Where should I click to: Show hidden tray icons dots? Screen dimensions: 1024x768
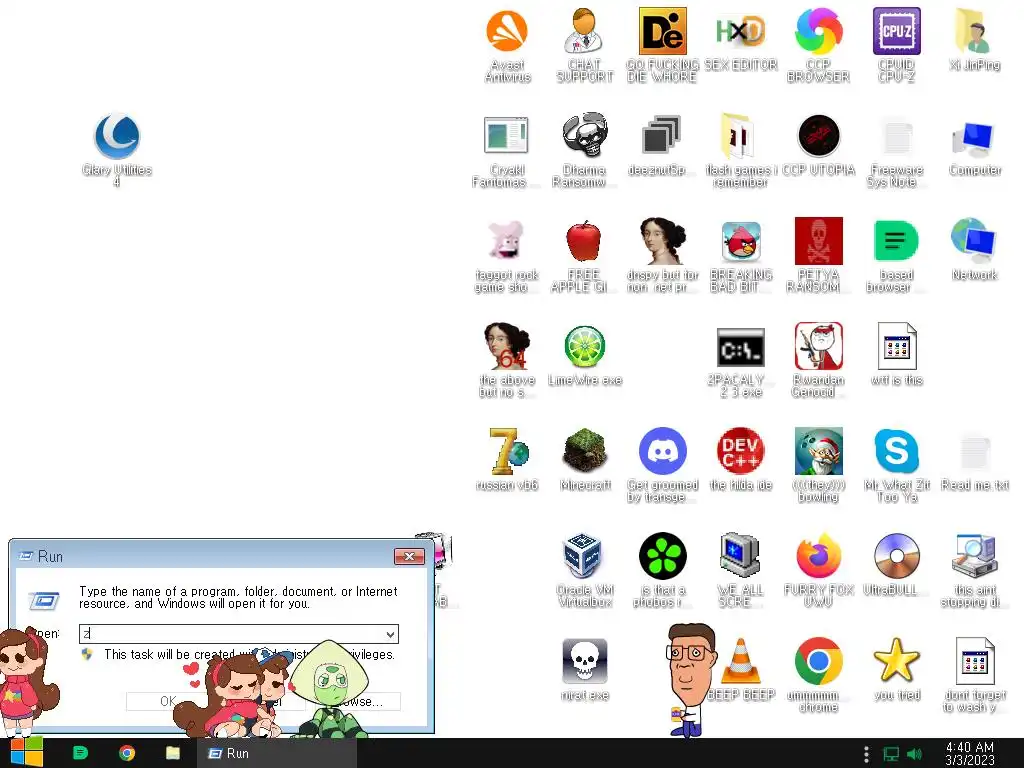866,754
